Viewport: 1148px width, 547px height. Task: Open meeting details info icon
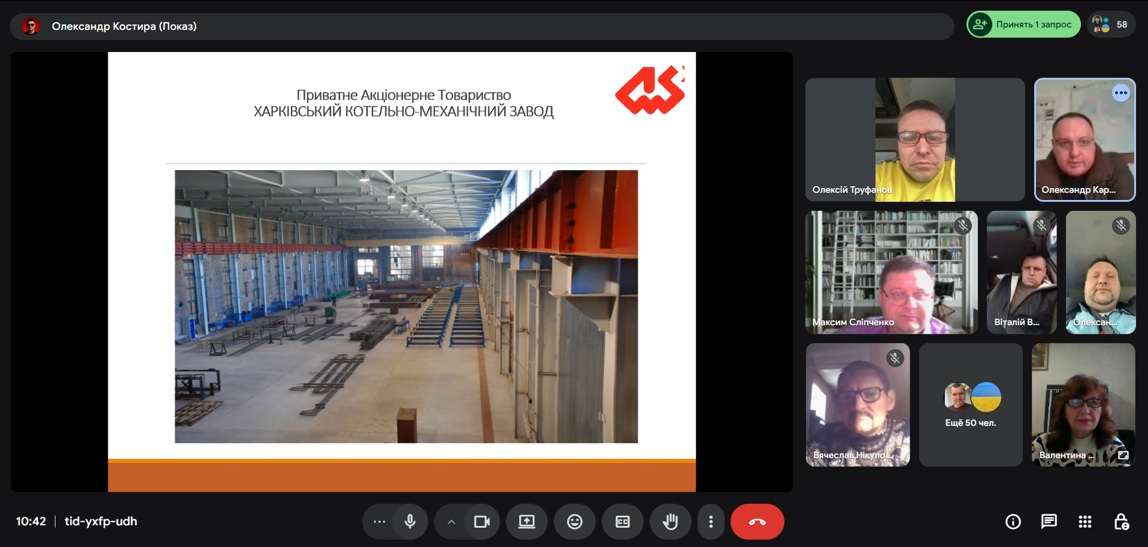1012,521
